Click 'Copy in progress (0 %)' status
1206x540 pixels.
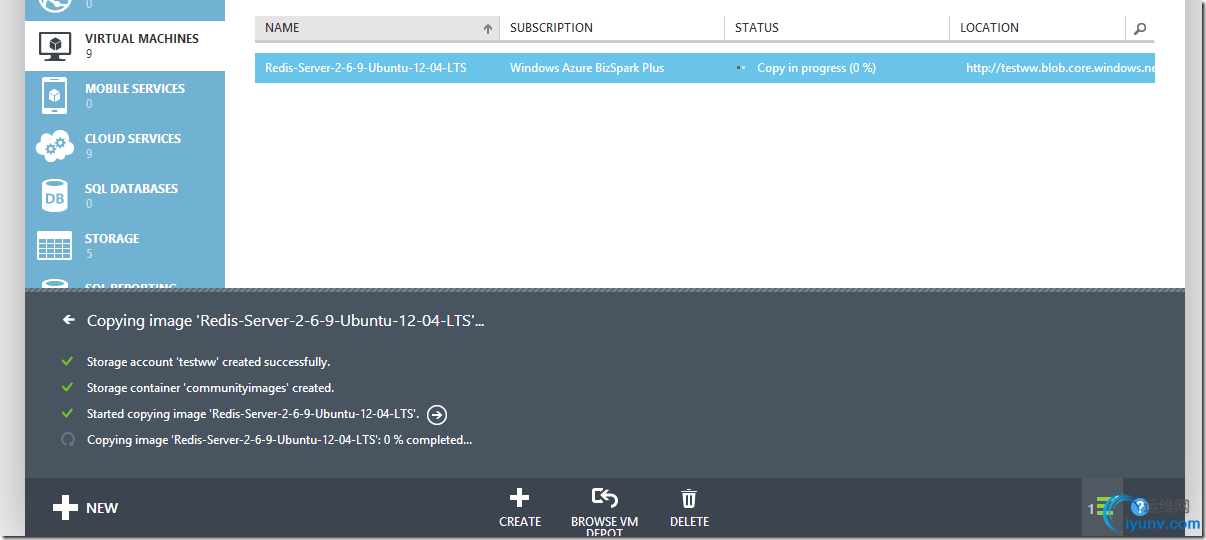(816, 68)
